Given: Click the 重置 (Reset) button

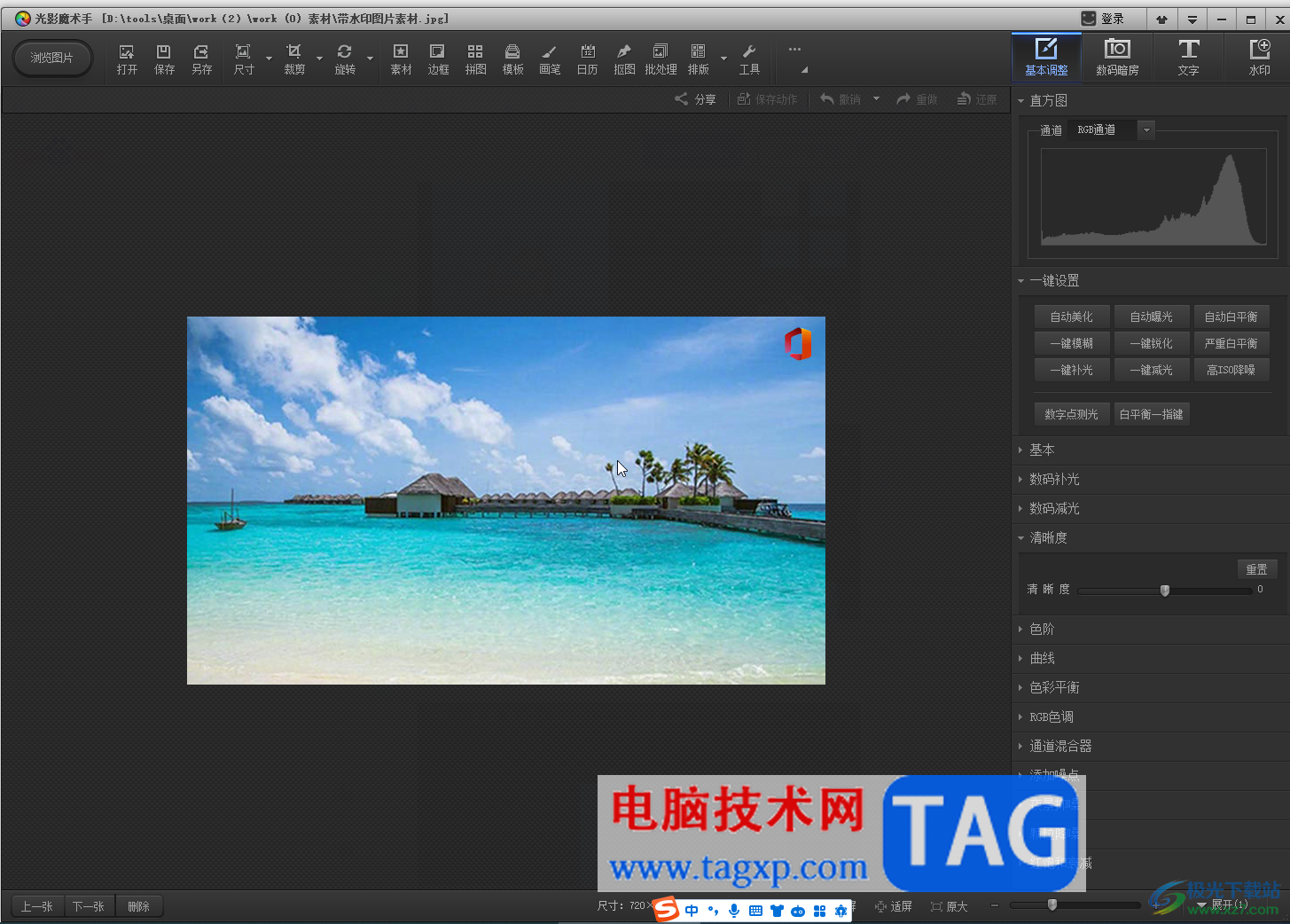Looking at the screenshot, I should pos(1256,569).
